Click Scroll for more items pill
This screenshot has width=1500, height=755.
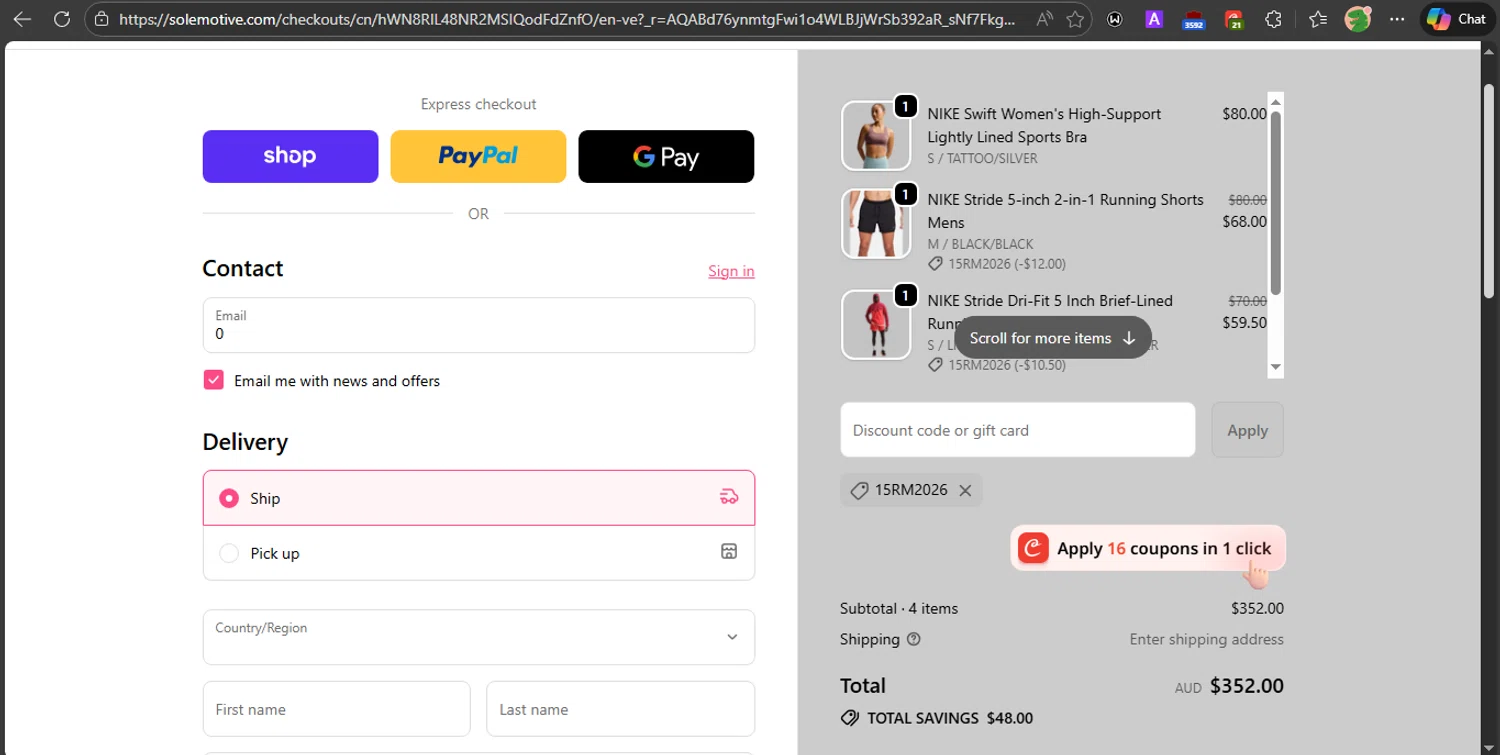[1053, 338]
